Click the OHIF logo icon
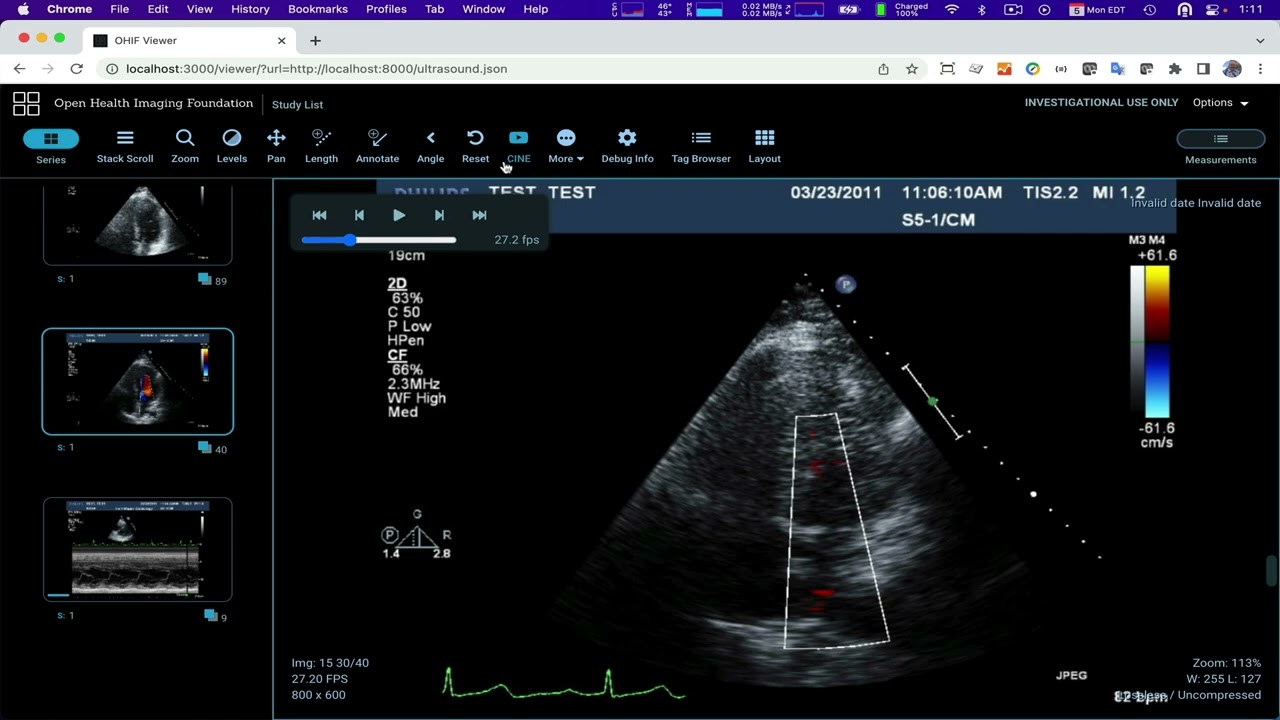 point(26,103)
